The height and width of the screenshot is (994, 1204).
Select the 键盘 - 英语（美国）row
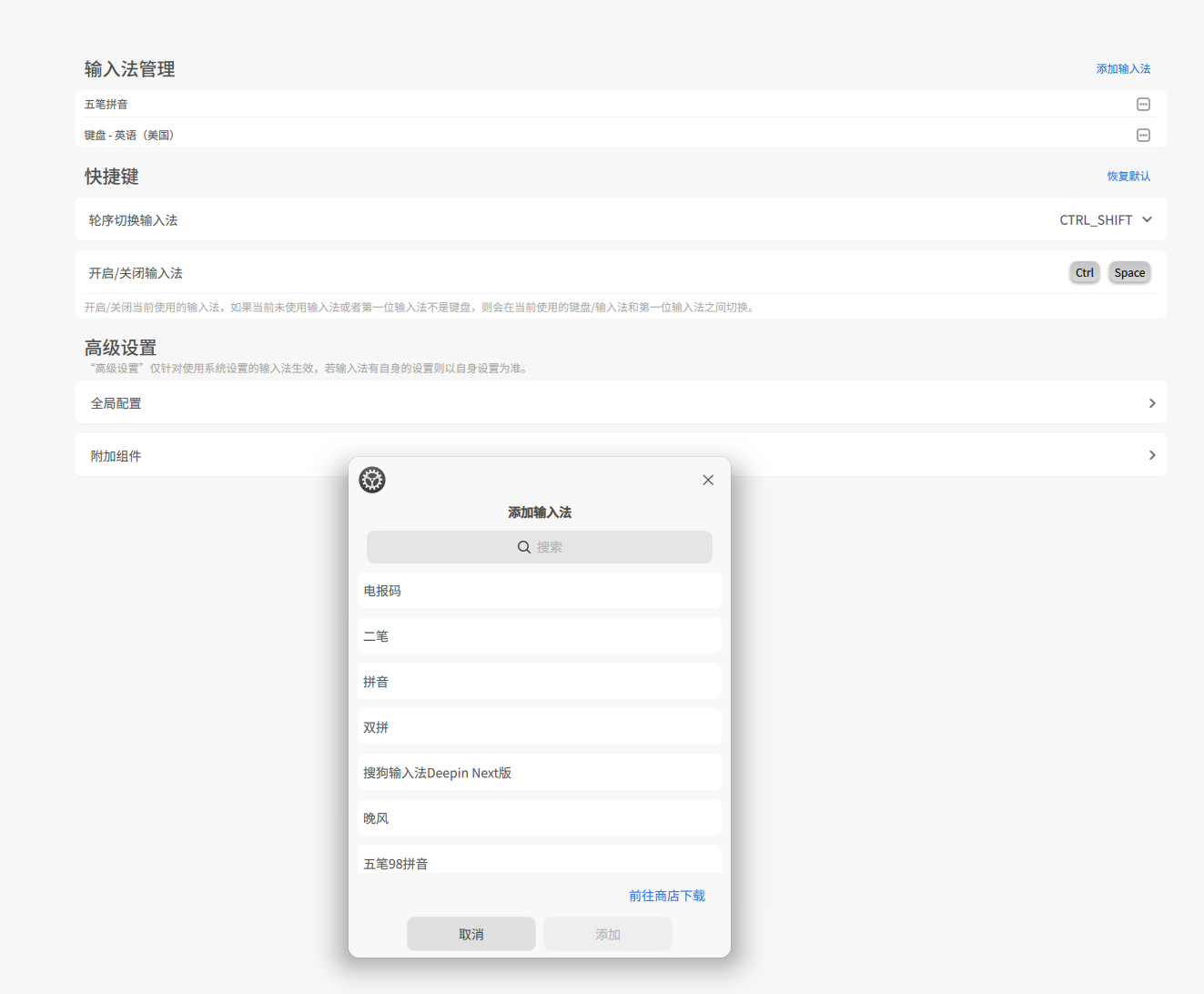[x=621, y=135]
